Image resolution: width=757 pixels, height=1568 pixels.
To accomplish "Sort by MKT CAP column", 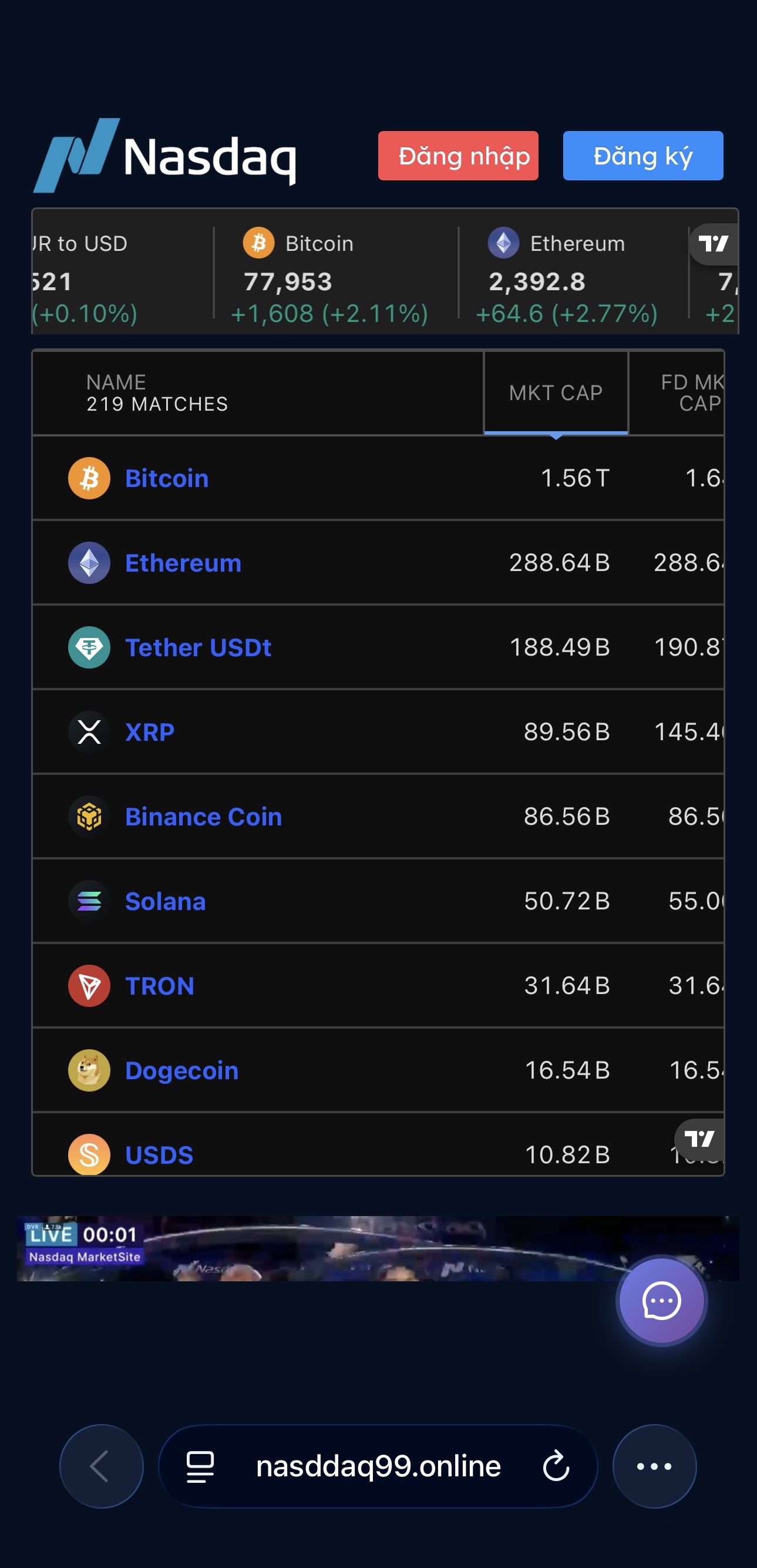I will (556, 392).
